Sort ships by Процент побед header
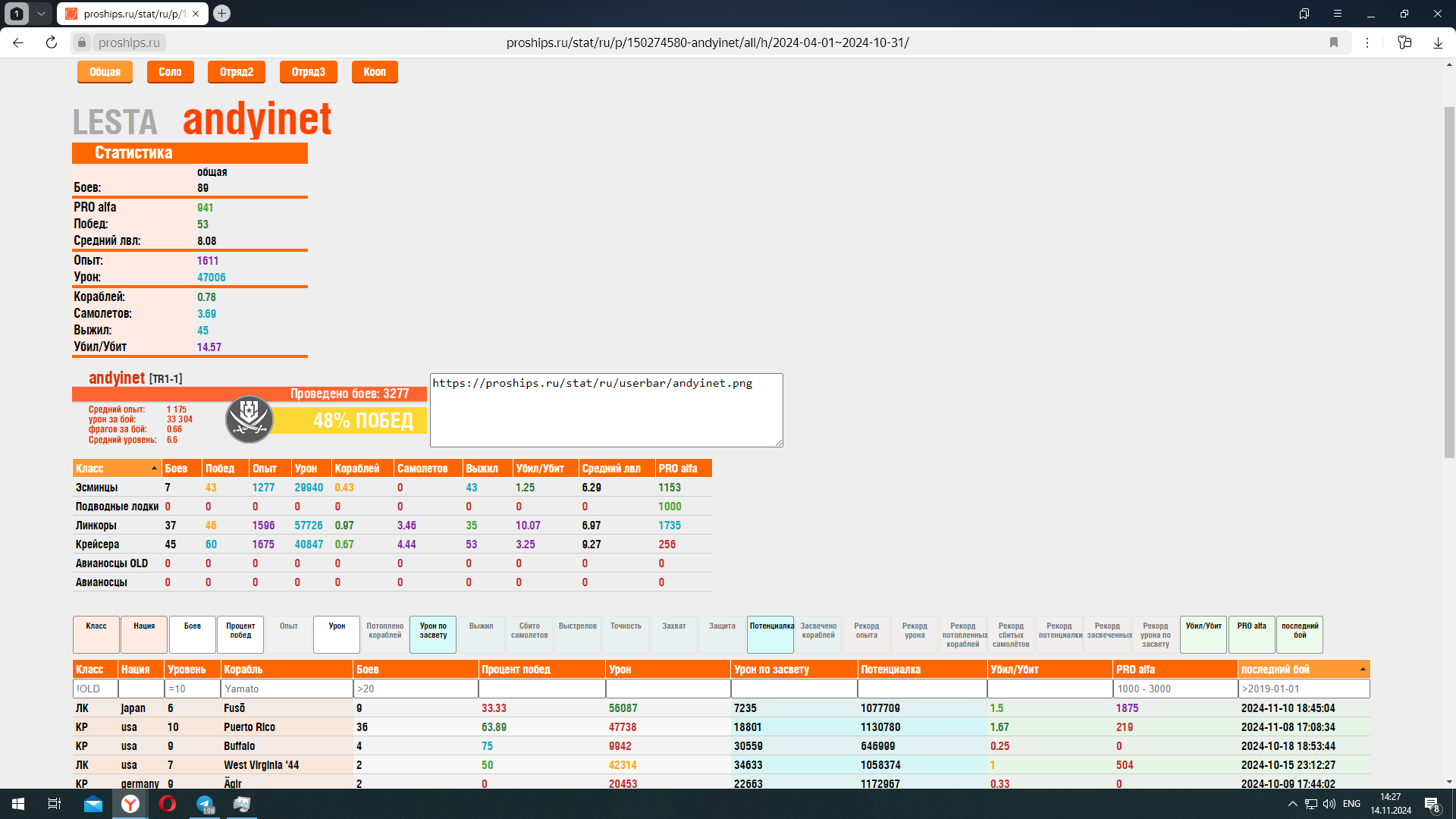Screen dimensions: 1456x819 (x=542, y=670)
